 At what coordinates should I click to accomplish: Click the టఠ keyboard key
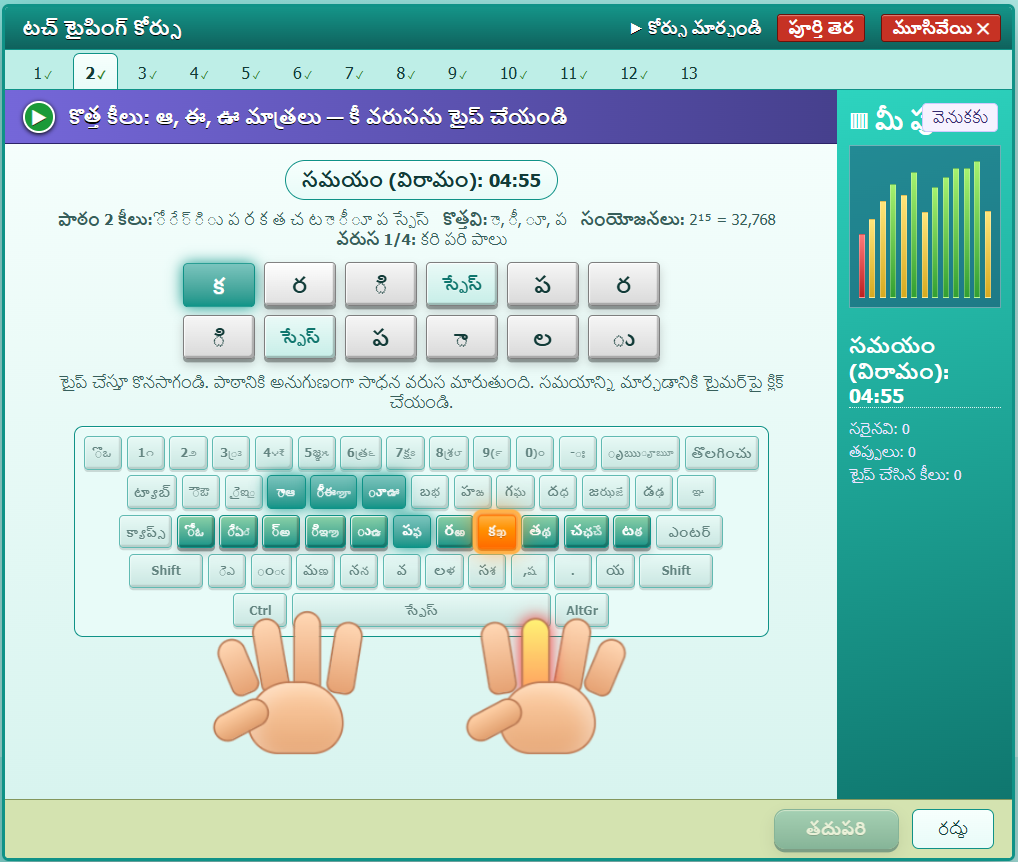[x=632, y=532]
